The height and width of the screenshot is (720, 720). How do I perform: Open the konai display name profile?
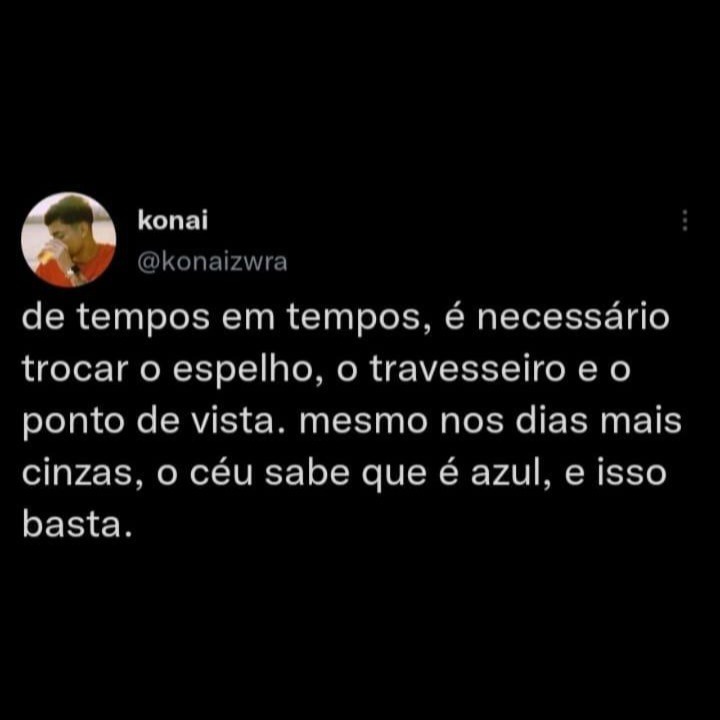click(173, 220)
